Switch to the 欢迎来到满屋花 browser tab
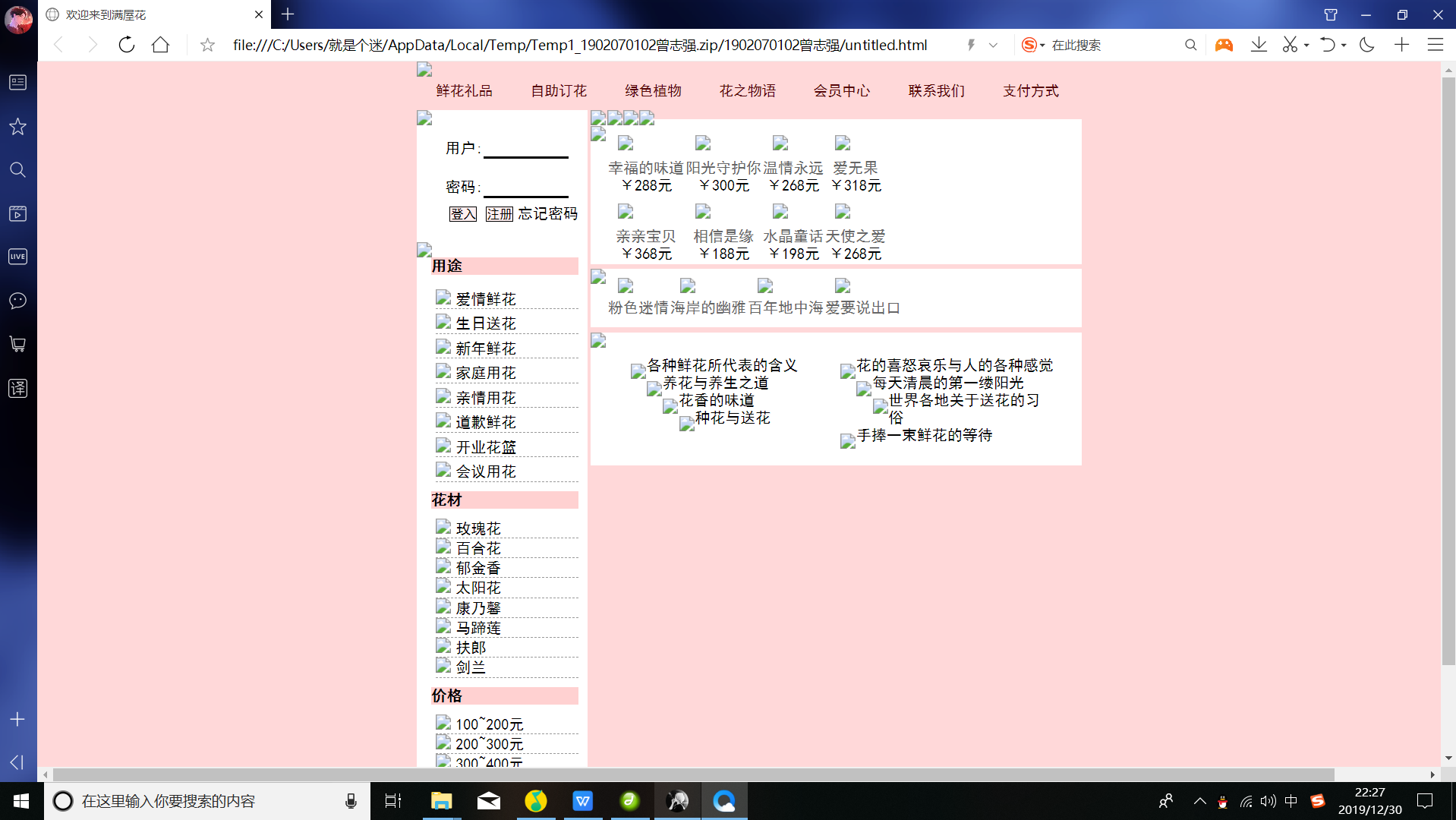The image size is (1456, 820). click(156, 14)
